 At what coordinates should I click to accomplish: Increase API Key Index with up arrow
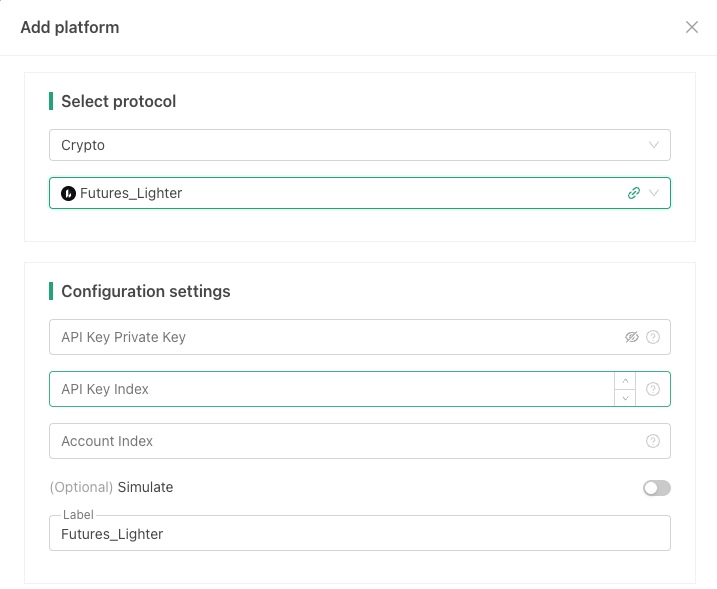625,381
